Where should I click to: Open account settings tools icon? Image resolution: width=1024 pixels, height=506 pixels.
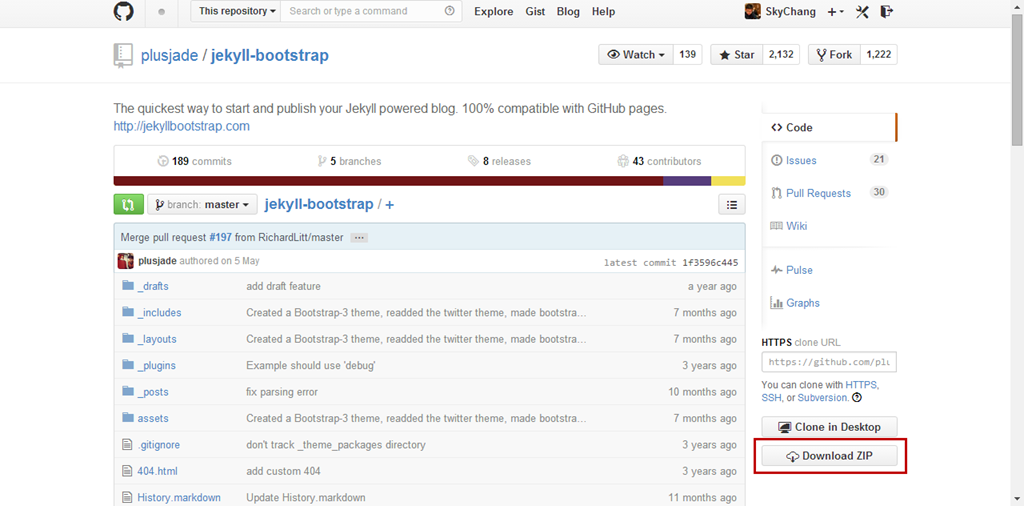pyautogui.click(x=862, y=11)
